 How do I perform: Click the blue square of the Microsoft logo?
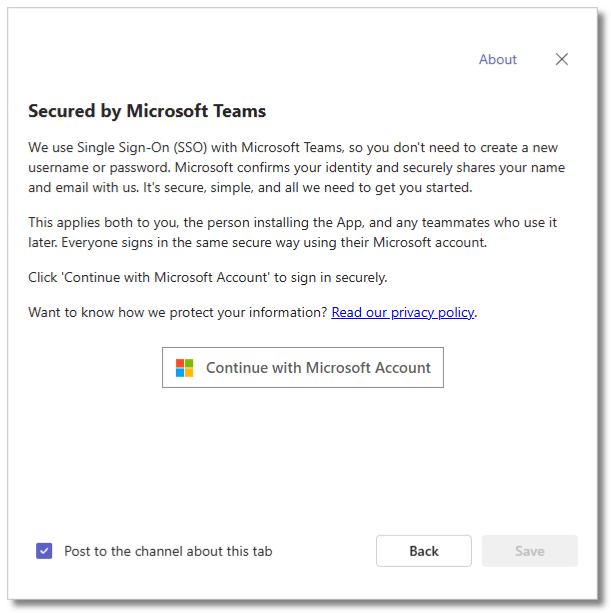pyautogui.click(x=180, y=373)
